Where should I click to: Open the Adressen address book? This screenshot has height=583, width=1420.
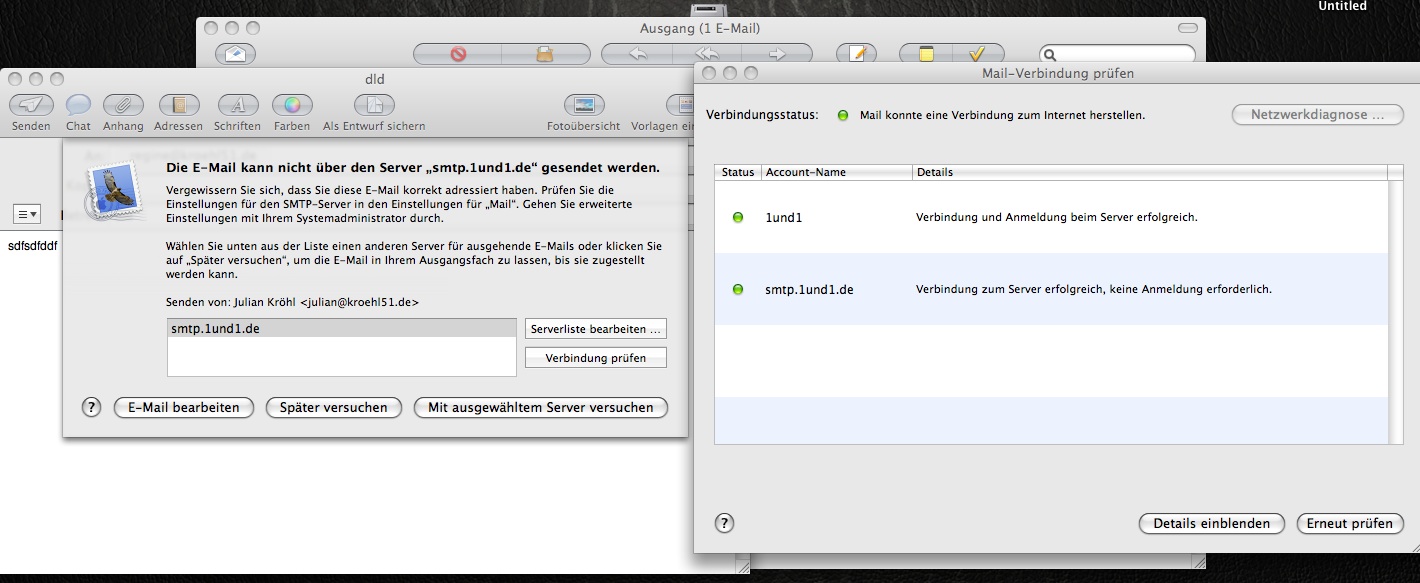(x=179, y=105)
